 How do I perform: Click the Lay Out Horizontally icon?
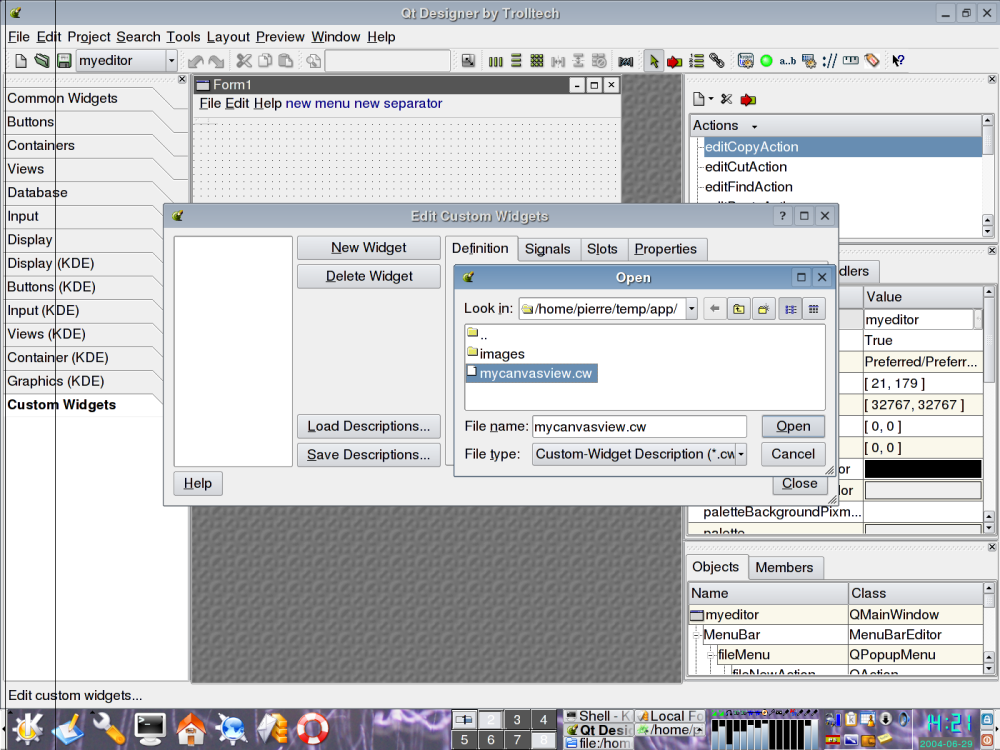(496, 61)
